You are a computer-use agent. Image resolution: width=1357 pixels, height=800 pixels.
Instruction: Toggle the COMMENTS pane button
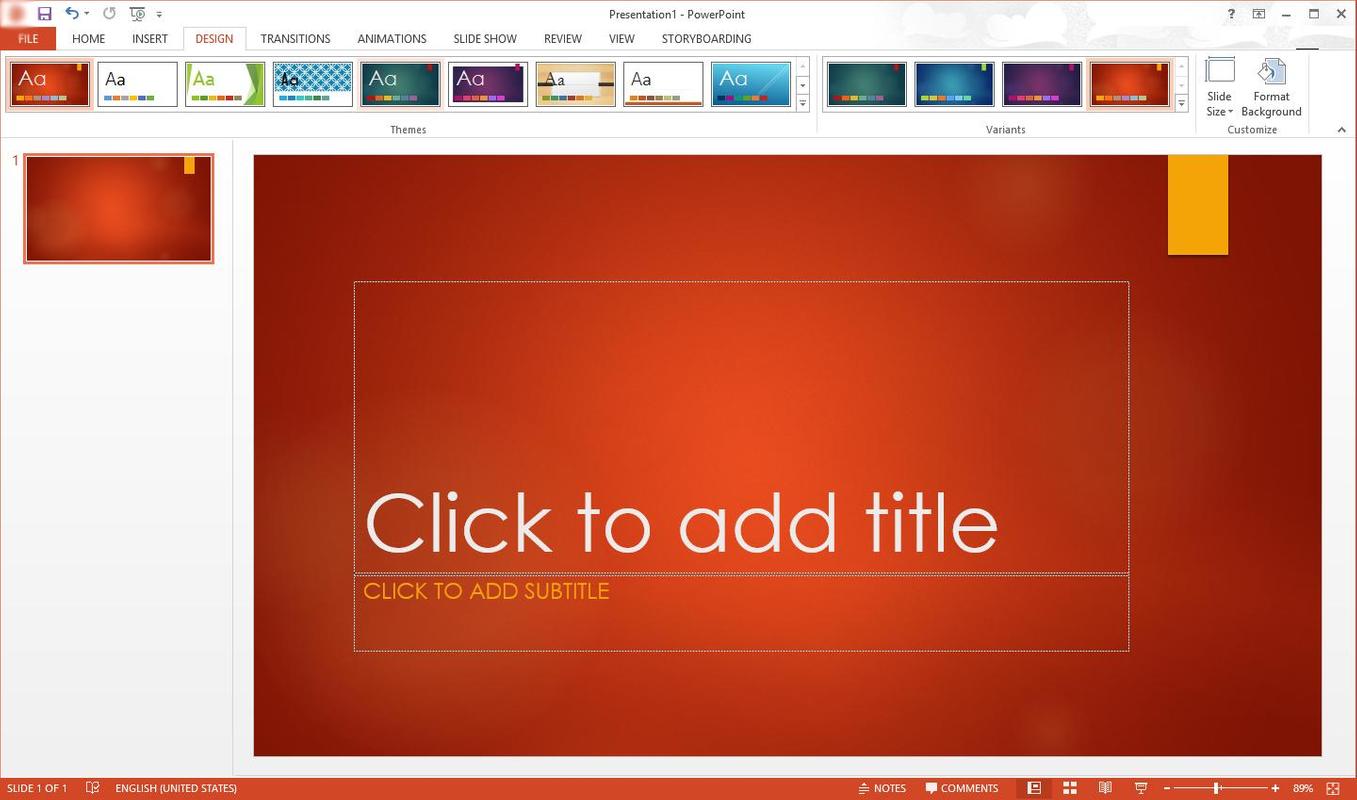[x=962, y=788]
